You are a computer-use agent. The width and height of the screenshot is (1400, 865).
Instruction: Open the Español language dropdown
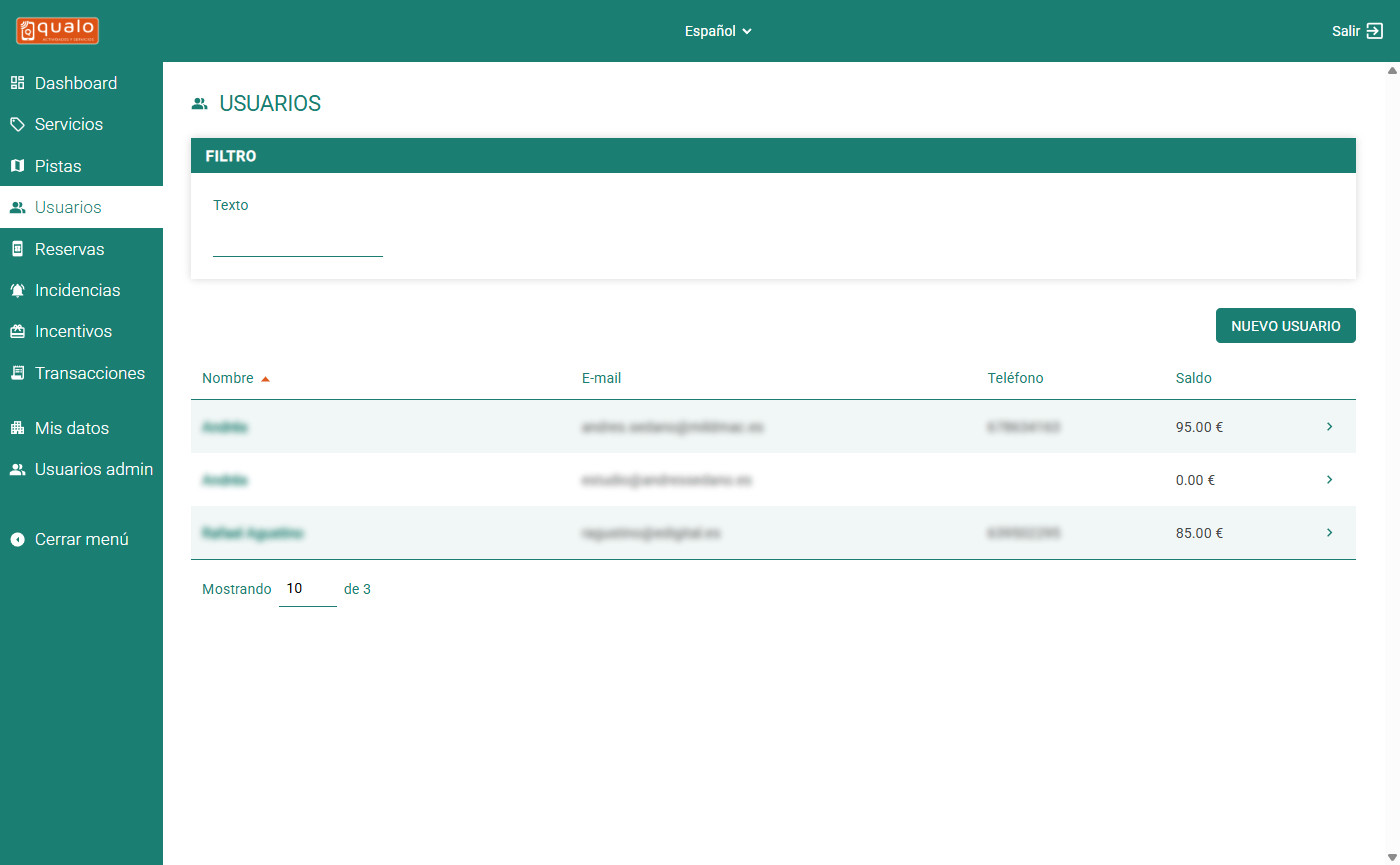(x=718, y=31)
